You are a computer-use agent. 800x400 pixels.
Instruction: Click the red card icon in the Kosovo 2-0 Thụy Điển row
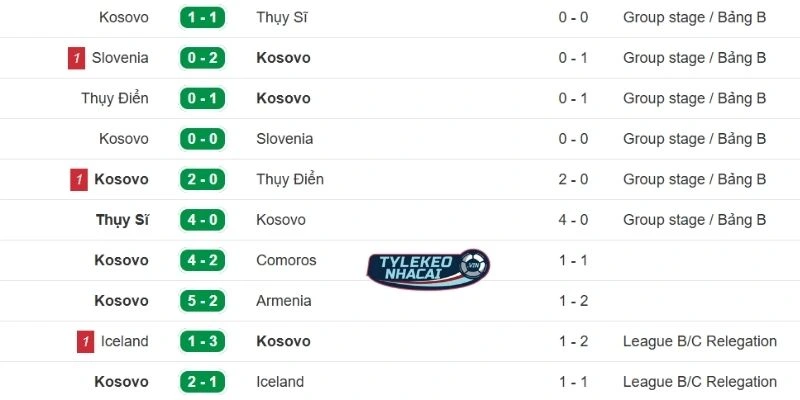pos(78,180)
